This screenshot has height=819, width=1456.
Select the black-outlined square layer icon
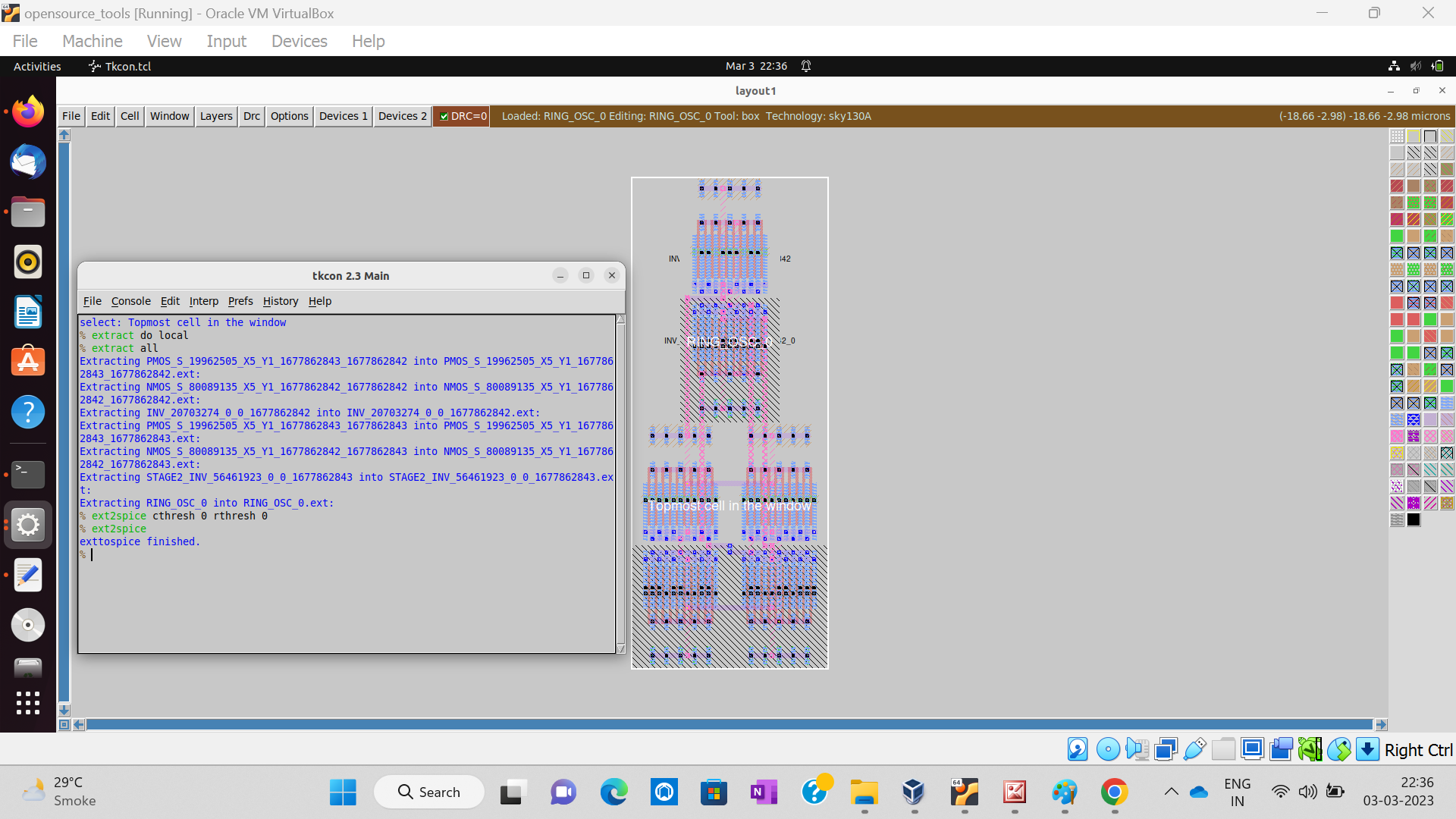[1430, 136]
